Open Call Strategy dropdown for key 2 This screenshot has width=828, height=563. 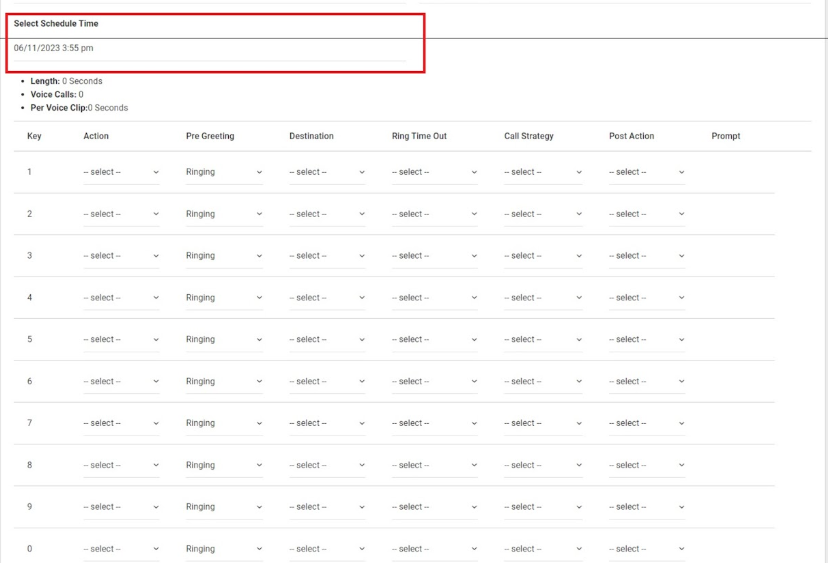(543, 214)
